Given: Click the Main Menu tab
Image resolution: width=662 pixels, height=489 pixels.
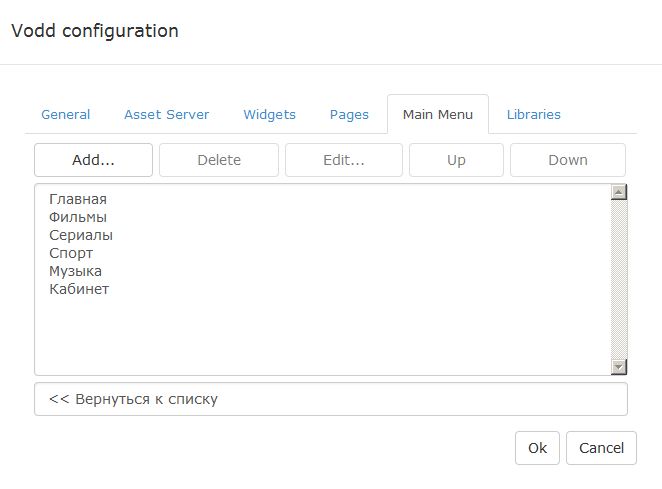Looking at the screenshot, I should point(438,114).
